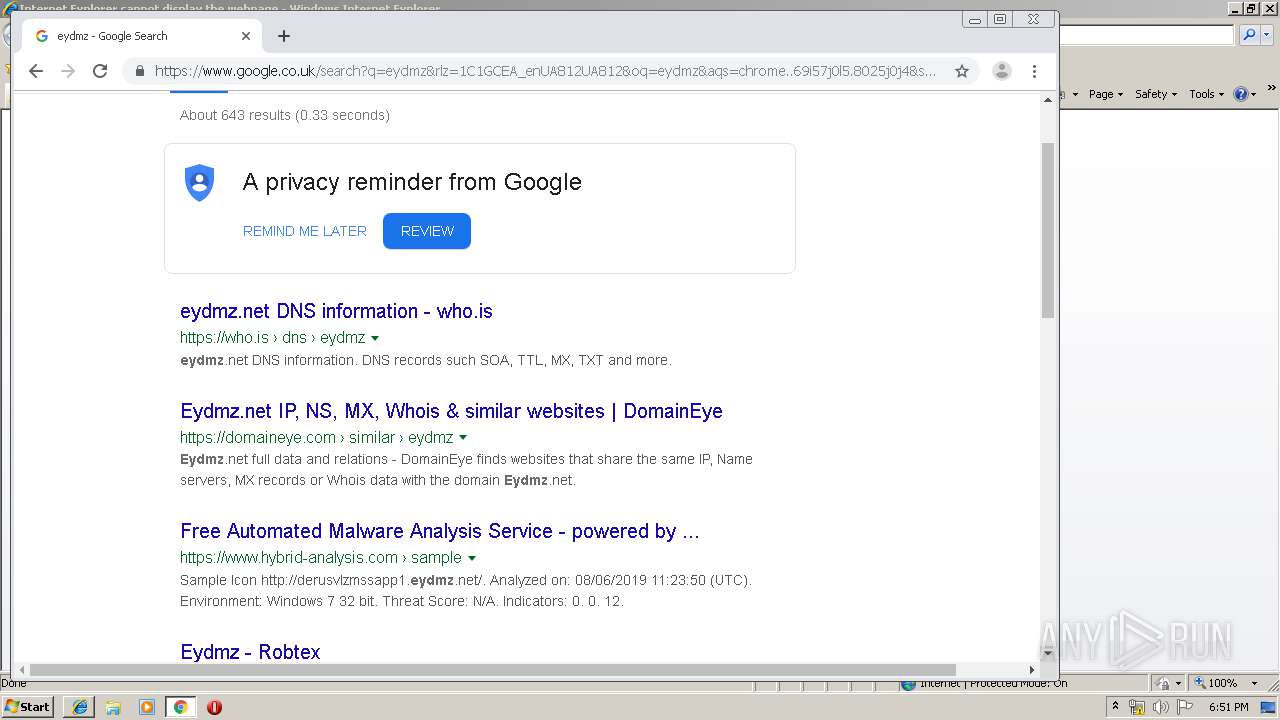Image resolution: width=1280 pixels, height=720 pixels.
Task: Open the Eydmz - Robtex result
Action: [250, 652]
